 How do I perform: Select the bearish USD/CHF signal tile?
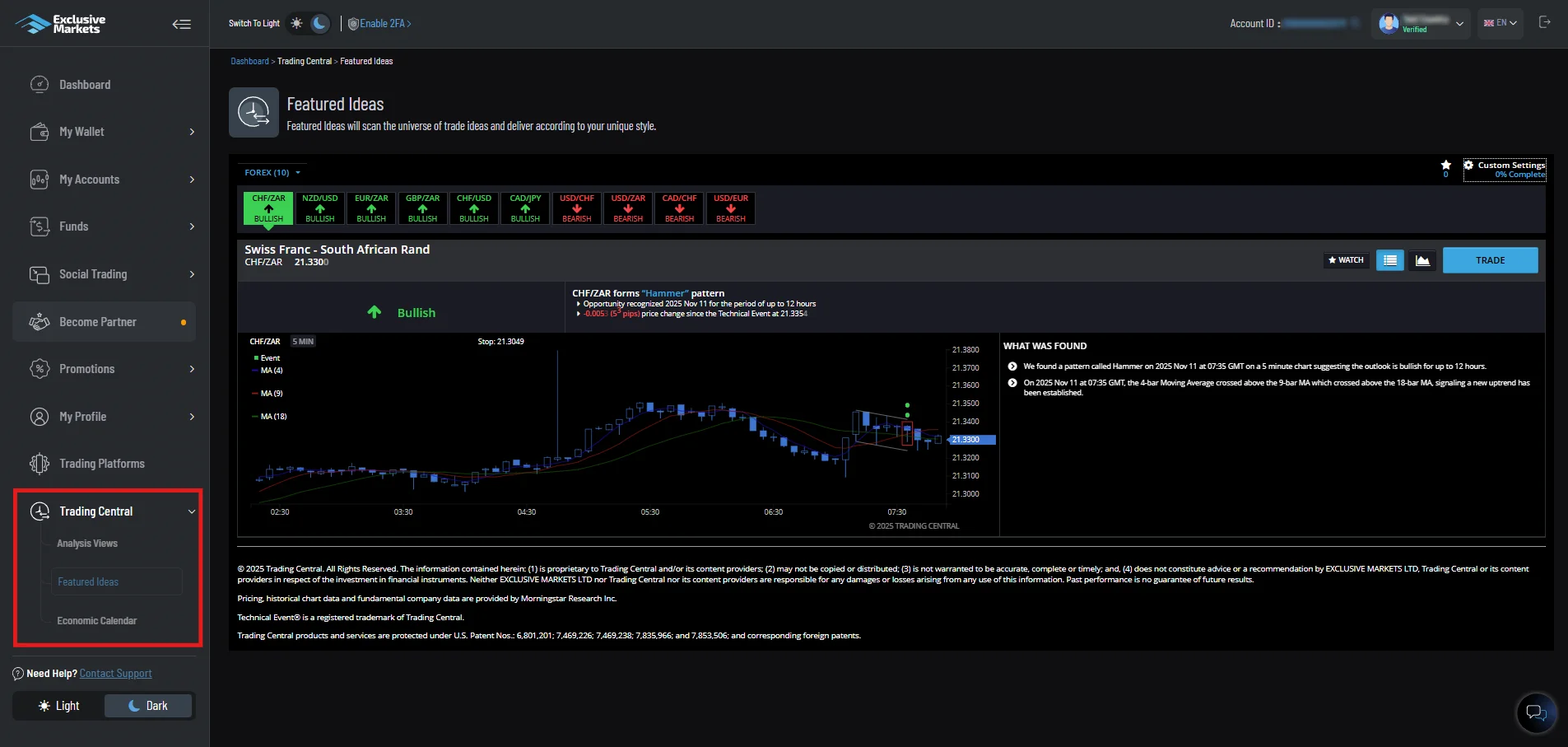(575, 208)
